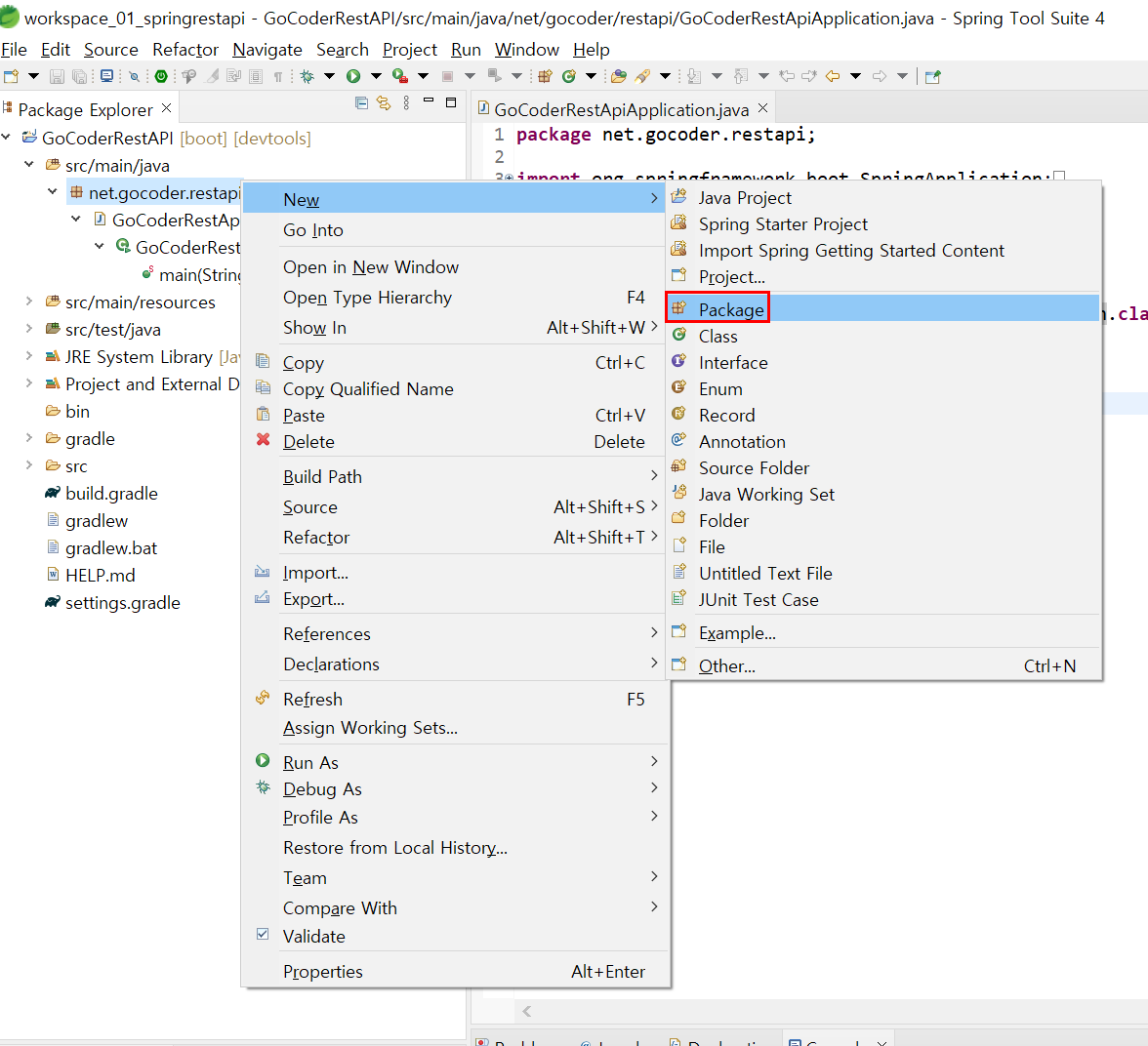Click the Coverage run toolbar icon
This screenshot has width=1148, height=1046.
click(x=400, y=76)
